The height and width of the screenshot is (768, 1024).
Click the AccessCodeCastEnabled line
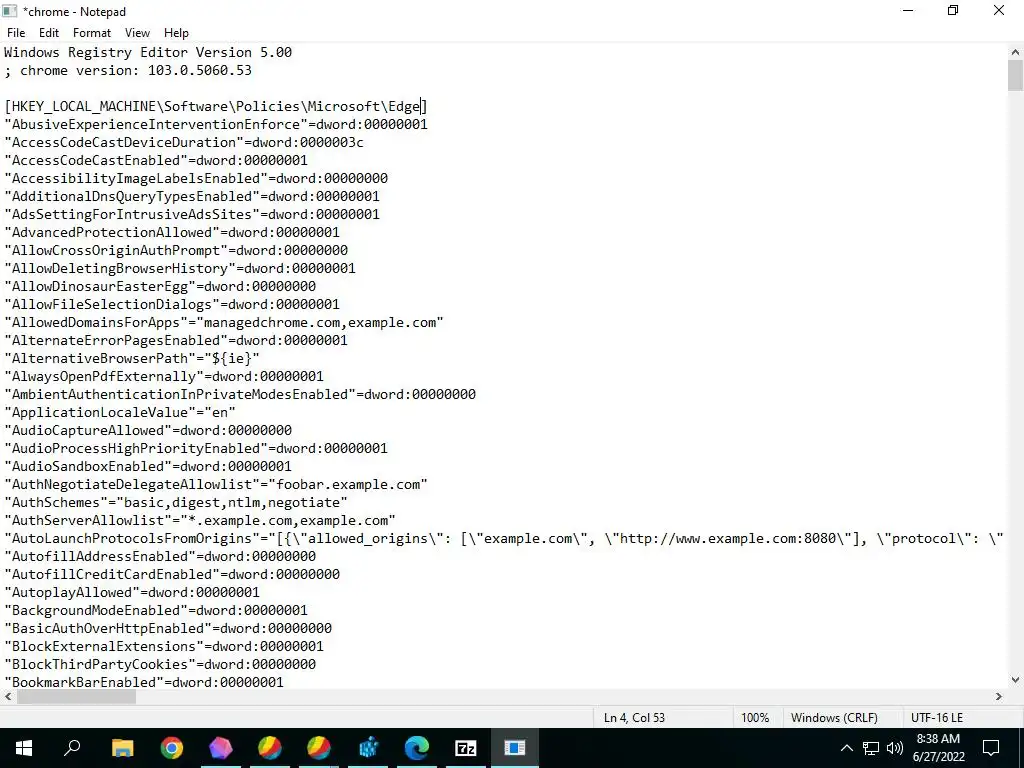click(156, 161)
